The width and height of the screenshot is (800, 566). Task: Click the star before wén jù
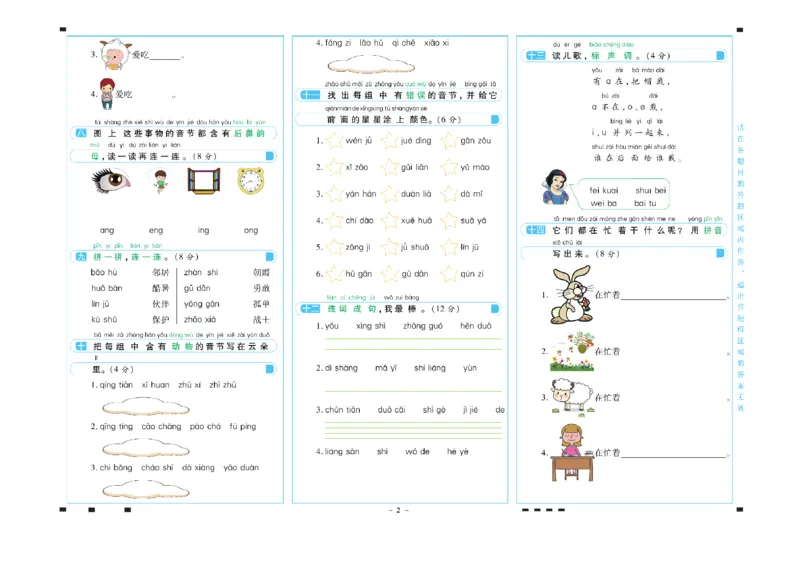click(334, 140)
